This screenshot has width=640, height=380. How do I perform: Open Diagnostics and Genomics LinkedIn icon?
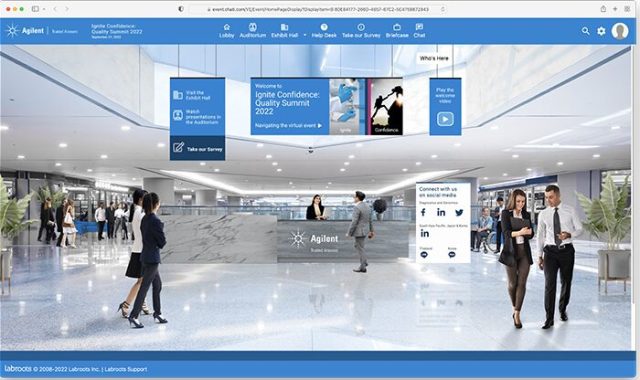[441, 212]
